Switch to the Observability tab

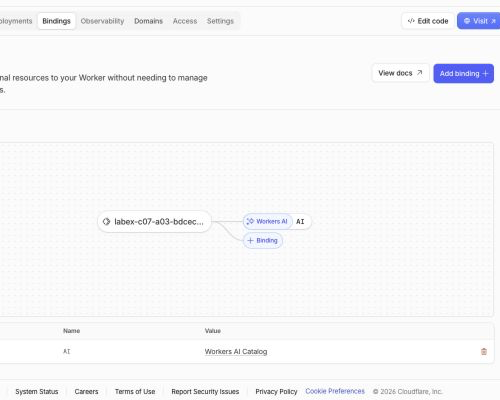coord(102,21)
